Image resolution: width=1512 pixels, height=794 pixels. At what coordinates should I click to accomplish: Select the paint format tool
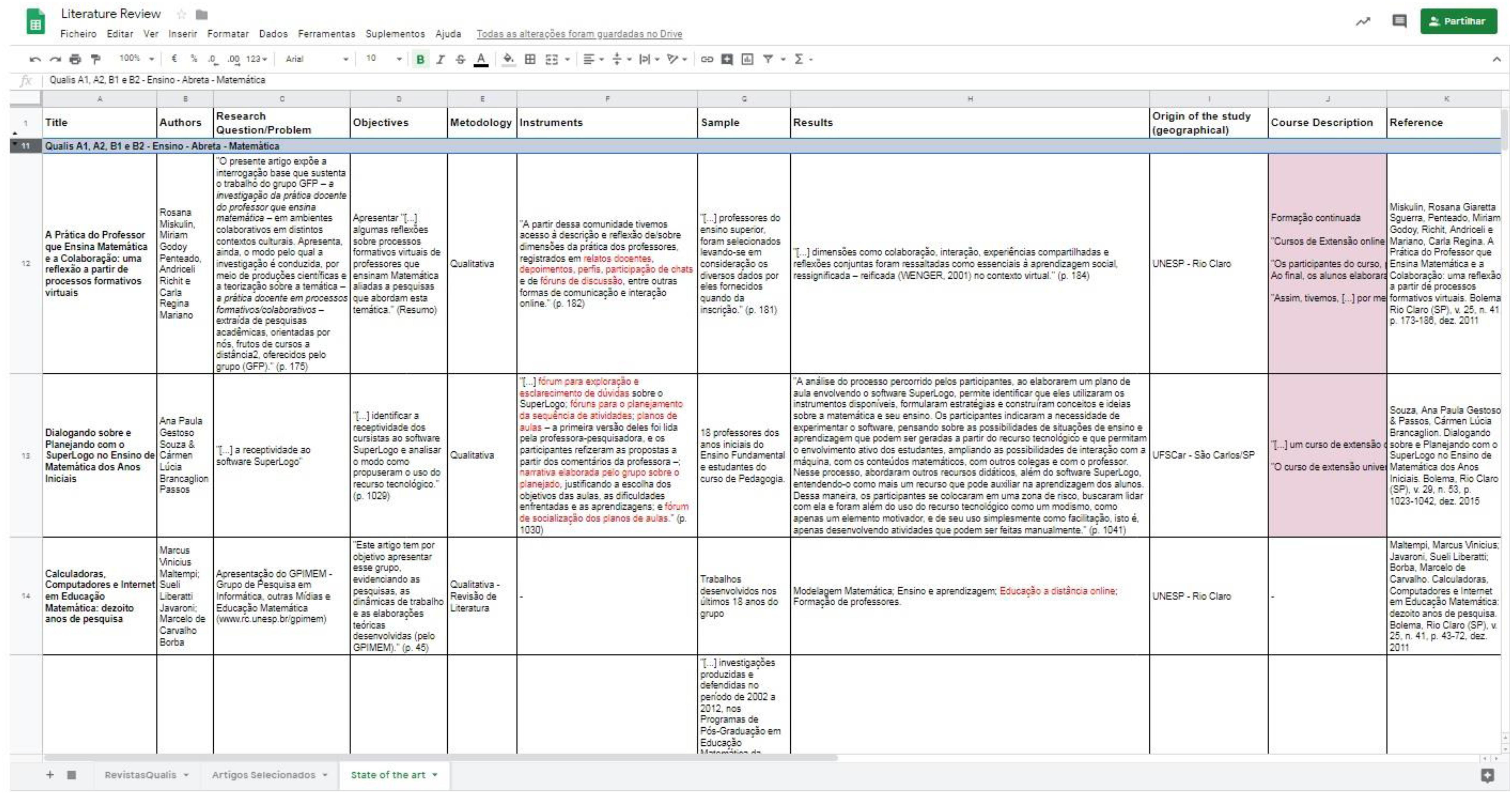pyautogui.click(x=95, y=59)
